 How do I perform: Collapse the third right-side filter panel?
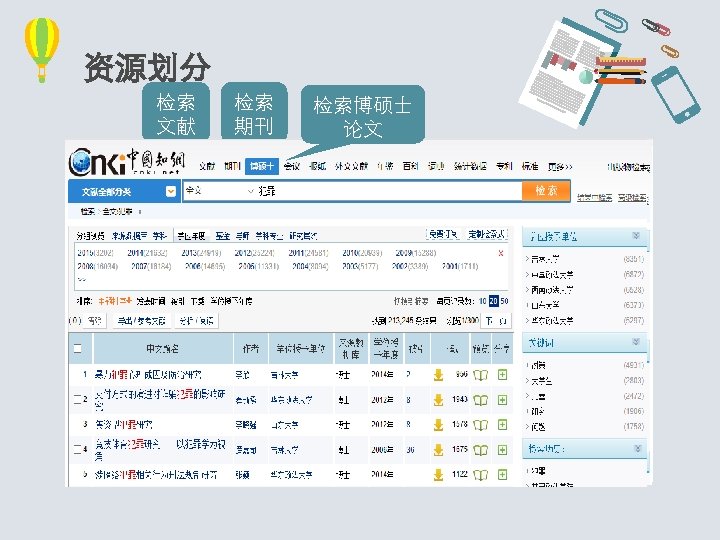(x=637, y=448)
